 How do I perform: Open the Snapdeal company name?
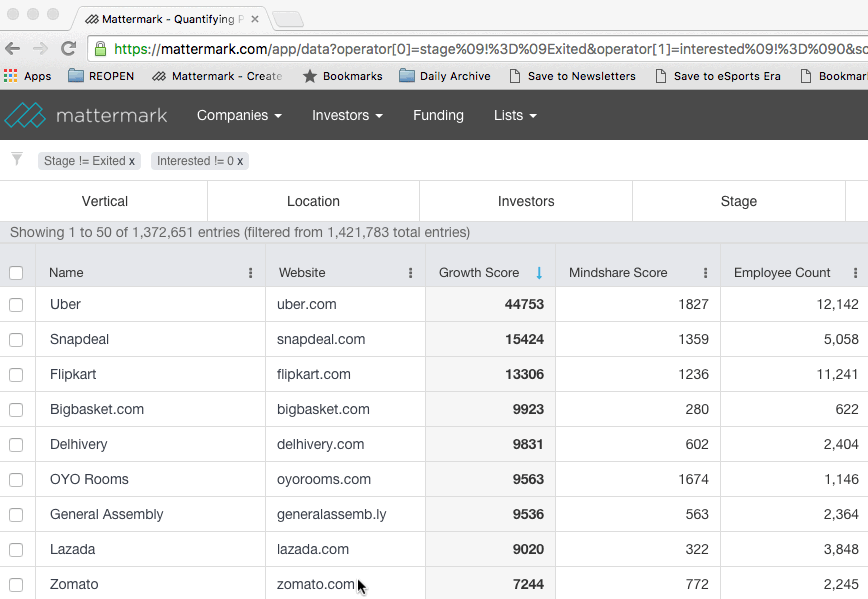(79, 339)
